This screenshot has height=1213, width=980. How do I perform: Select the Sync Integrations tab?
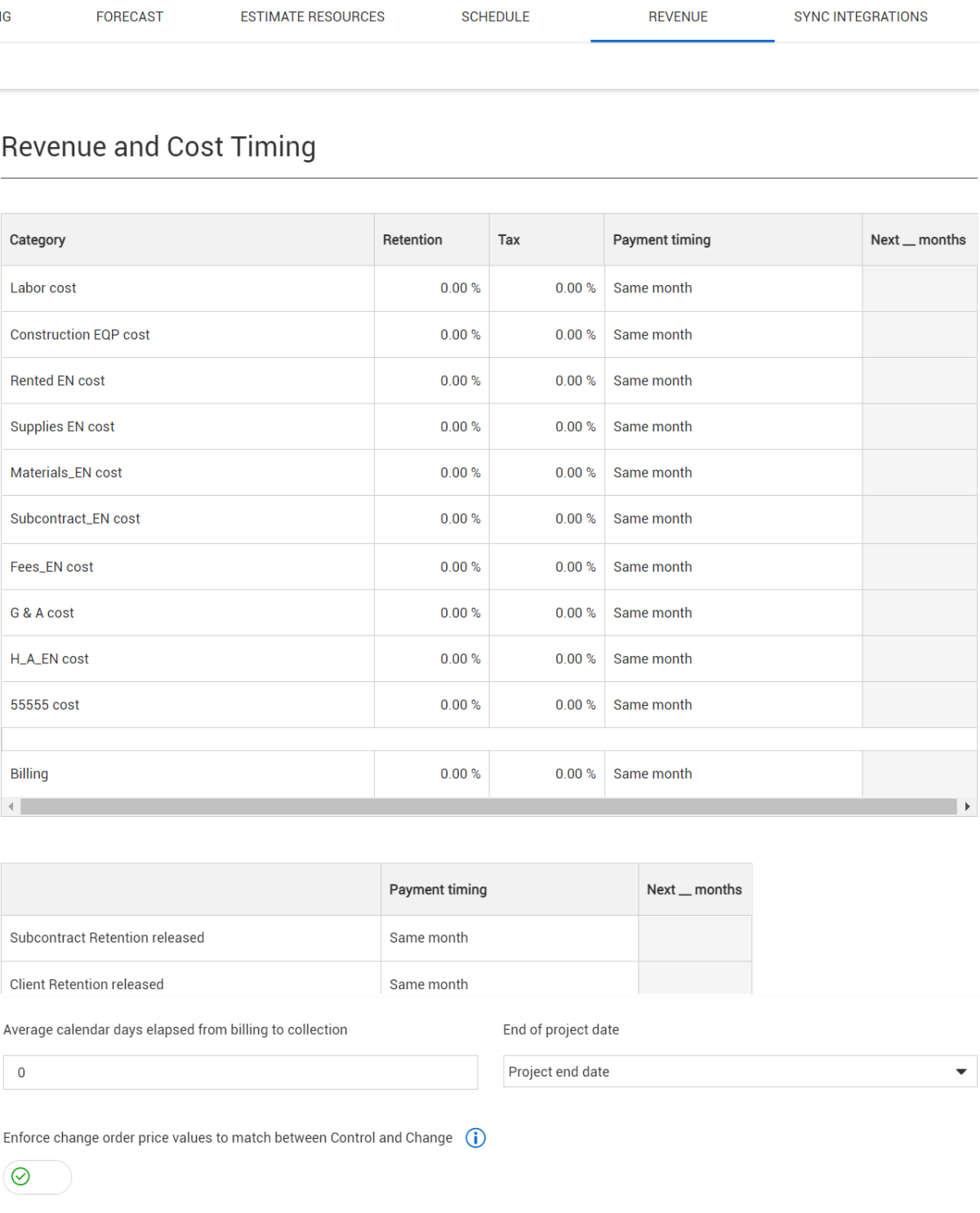[x=860, y=17]
